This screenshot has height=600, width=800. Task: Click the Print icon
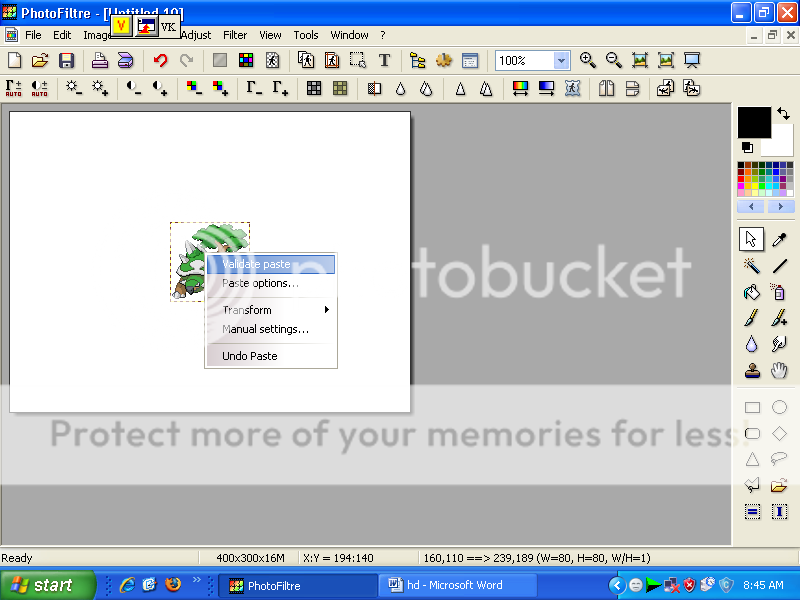click(x=99, y=60)
